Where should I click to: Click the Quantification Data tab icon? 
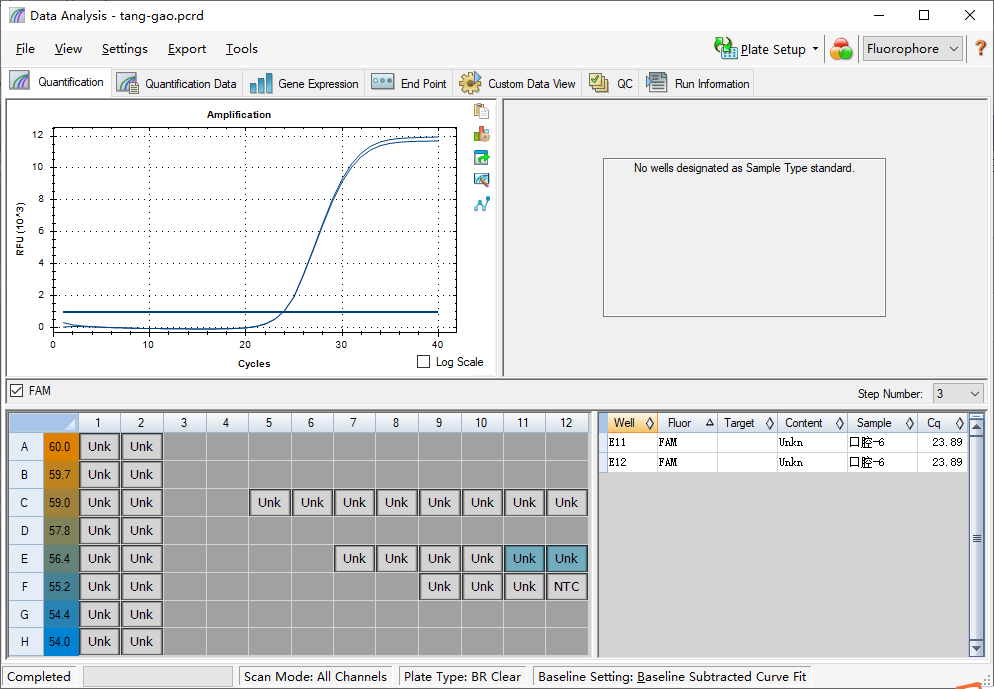point(127,83)
